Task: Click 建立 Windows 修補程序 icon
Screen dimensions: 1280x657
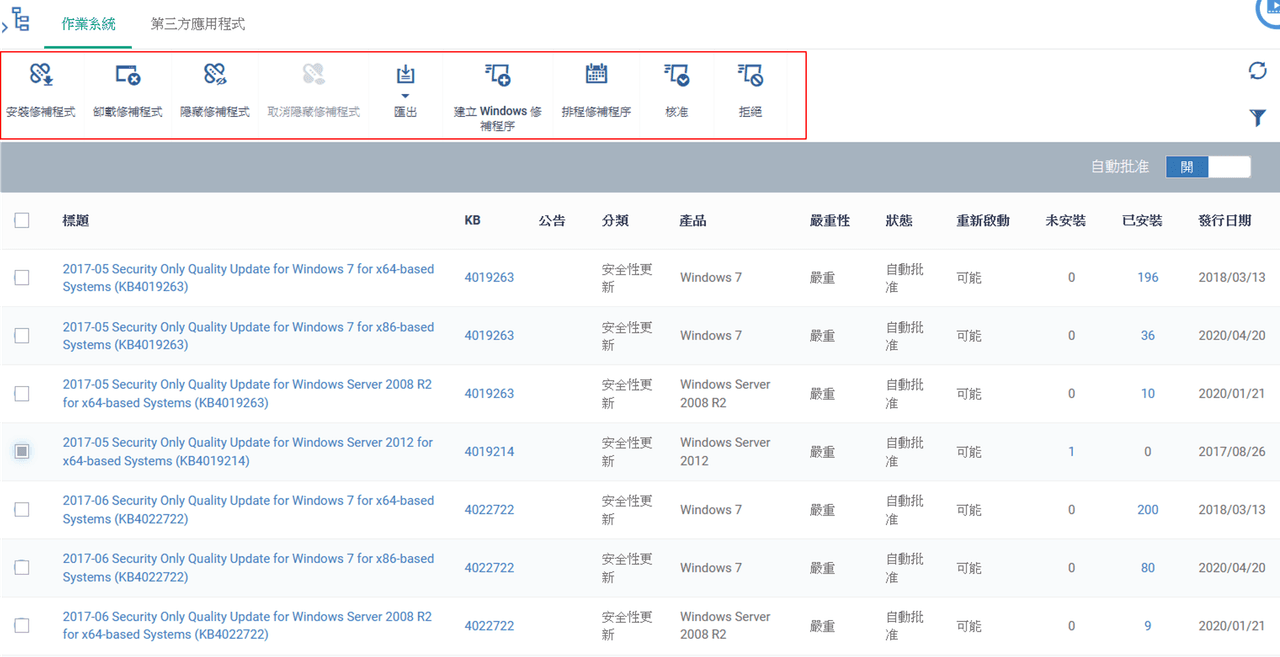Action: [x=498, y=74]
